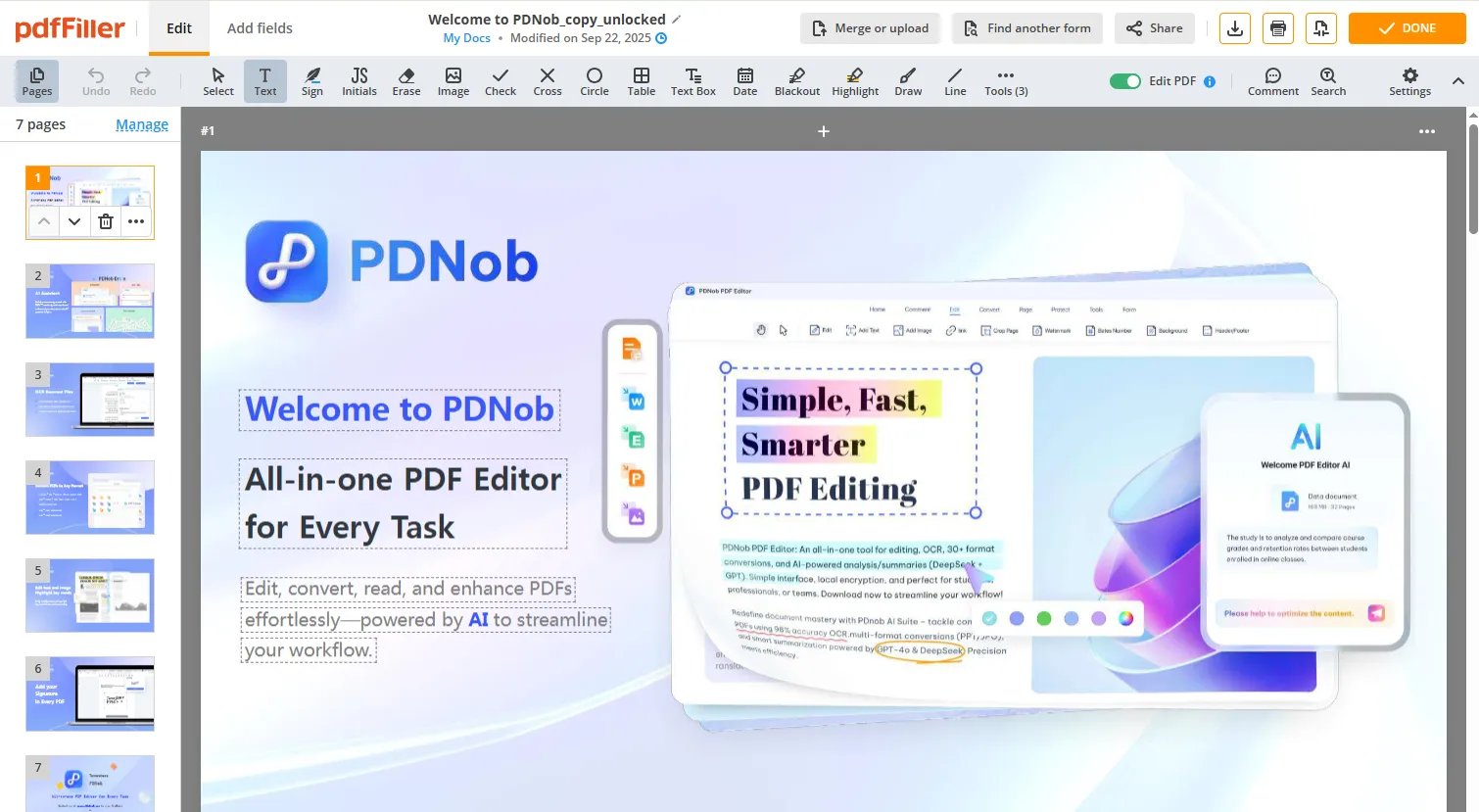
Task: Rename document via the pencil icon
Action: point(676,19)
